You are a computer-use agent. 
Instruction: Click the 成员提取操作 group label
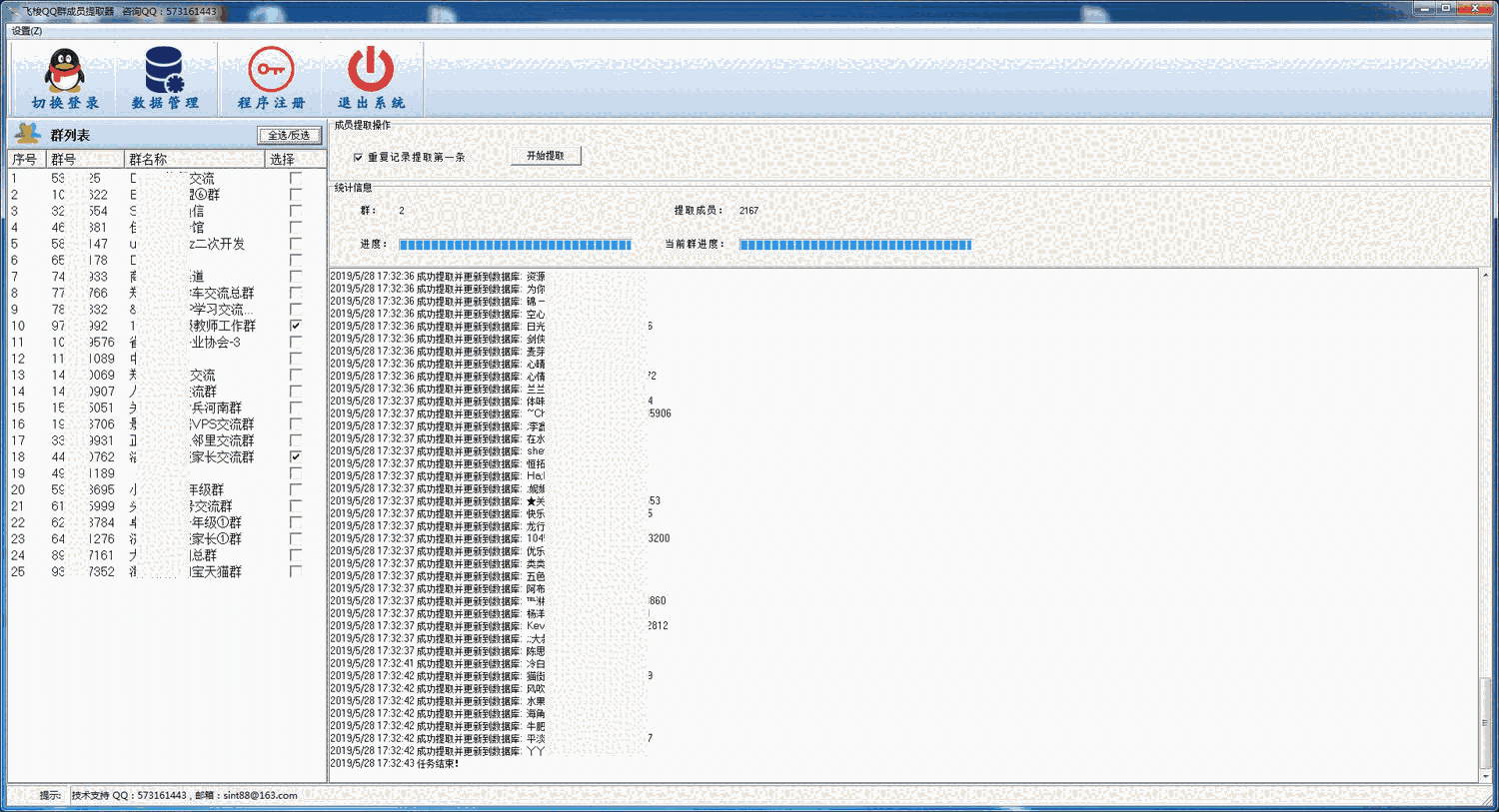click(362, 125)
